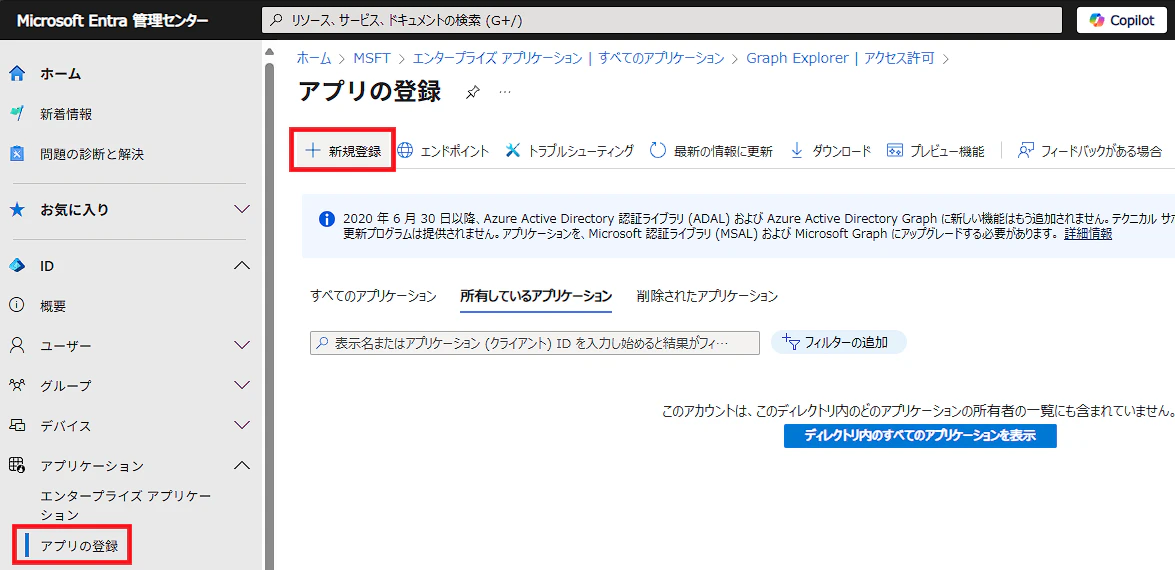
Task: Open 問題の診断と解決 in sidebar
Action: tap(92, 154)
